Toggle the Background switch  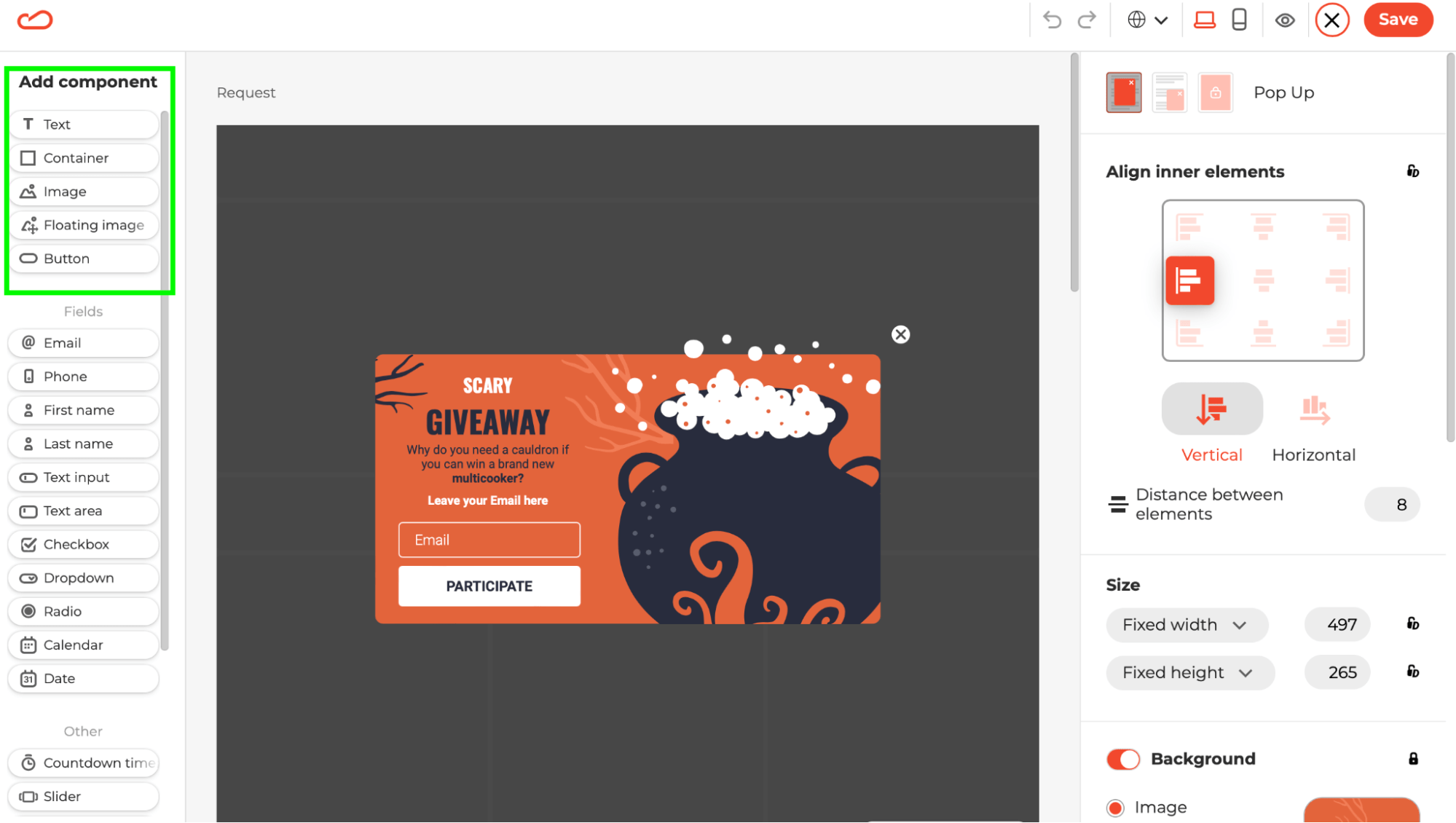[1123, 759]
